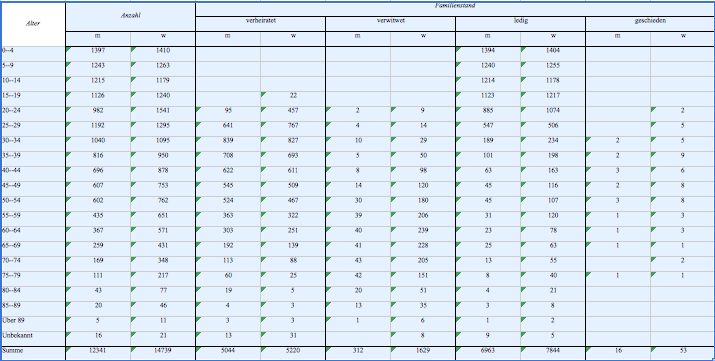Select cell 1217 in the 15--19 row

(x=553, y=99)
